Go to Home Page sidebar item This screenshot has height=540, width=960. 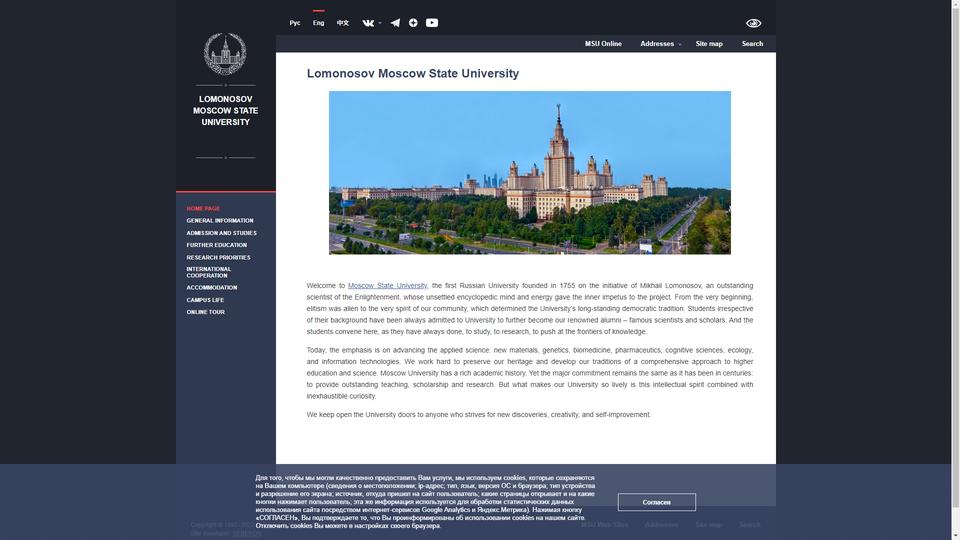click(x=203, y=209)
